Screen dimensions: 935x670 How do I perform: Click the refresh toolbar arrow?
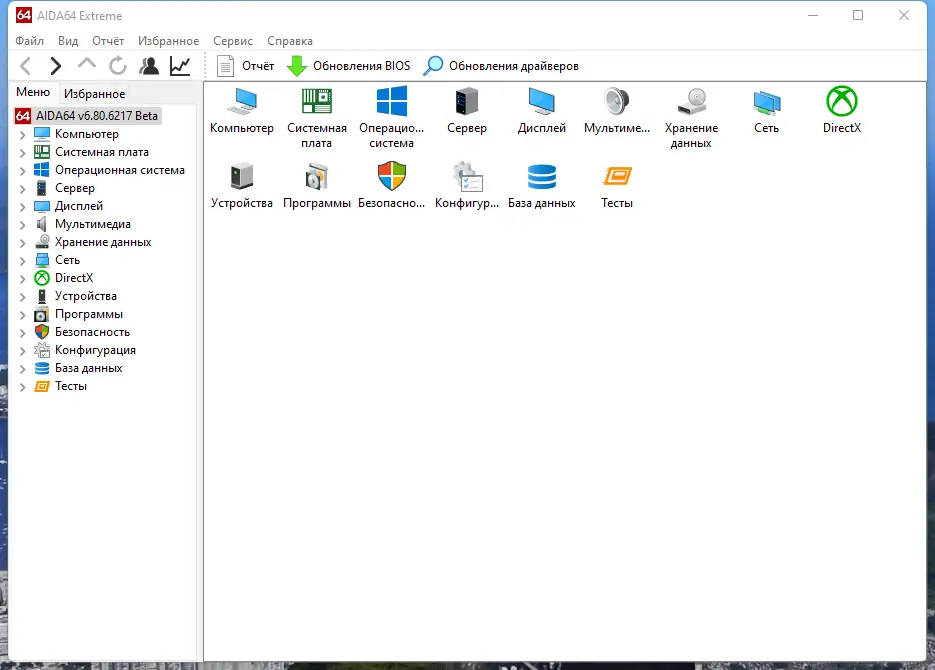117,66
